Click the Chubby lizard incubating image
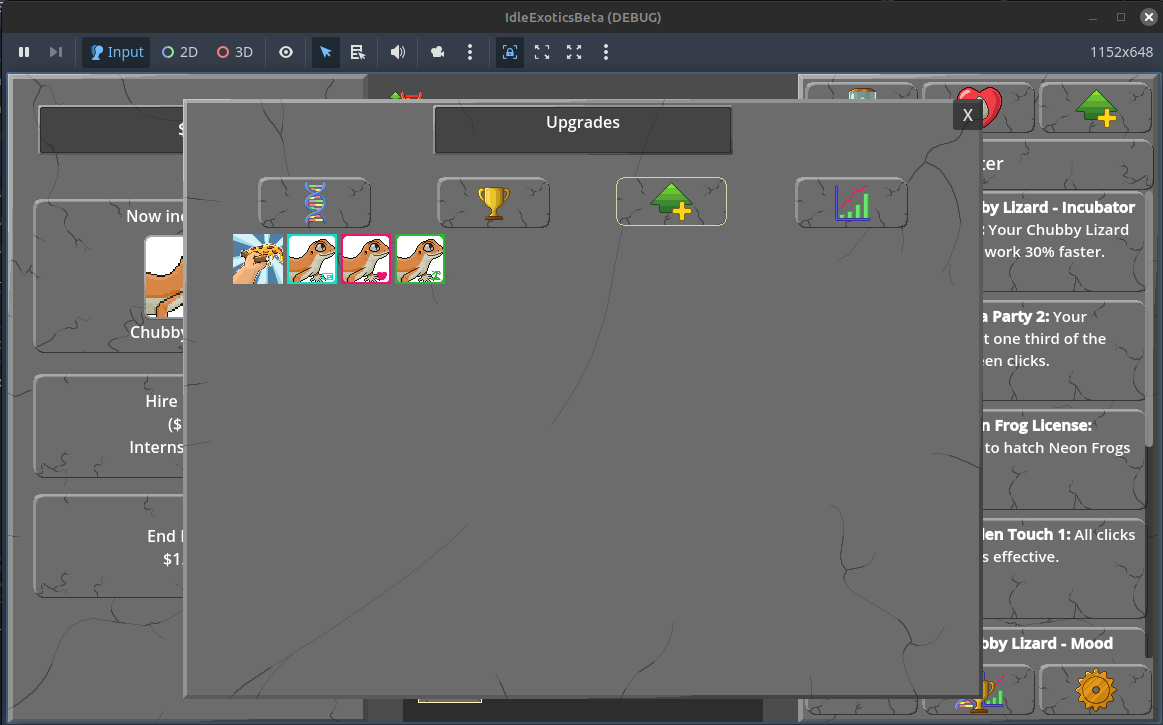1163x725 pixels. coord(164,277)
